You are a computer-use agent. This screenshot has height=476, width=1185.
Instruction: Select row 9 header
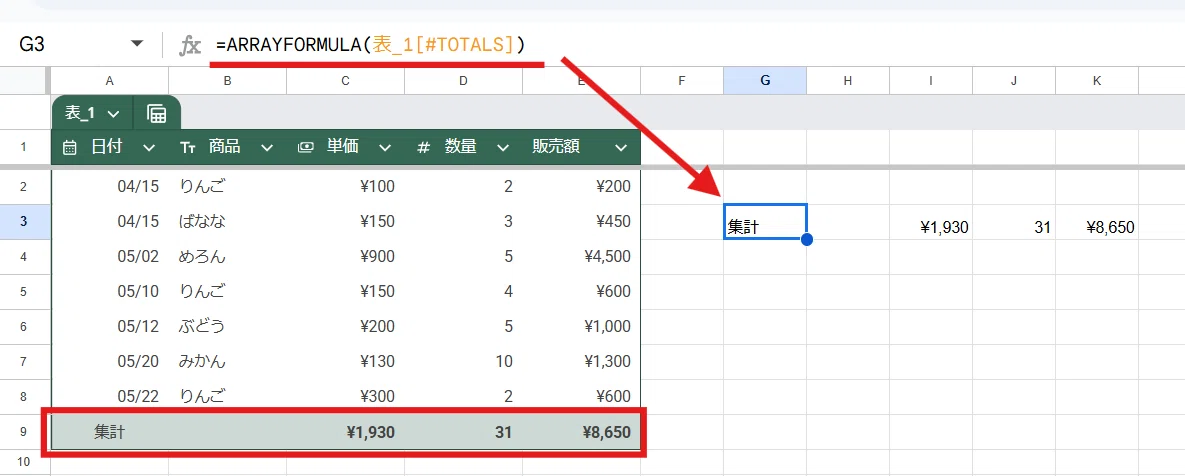(23, 433)
